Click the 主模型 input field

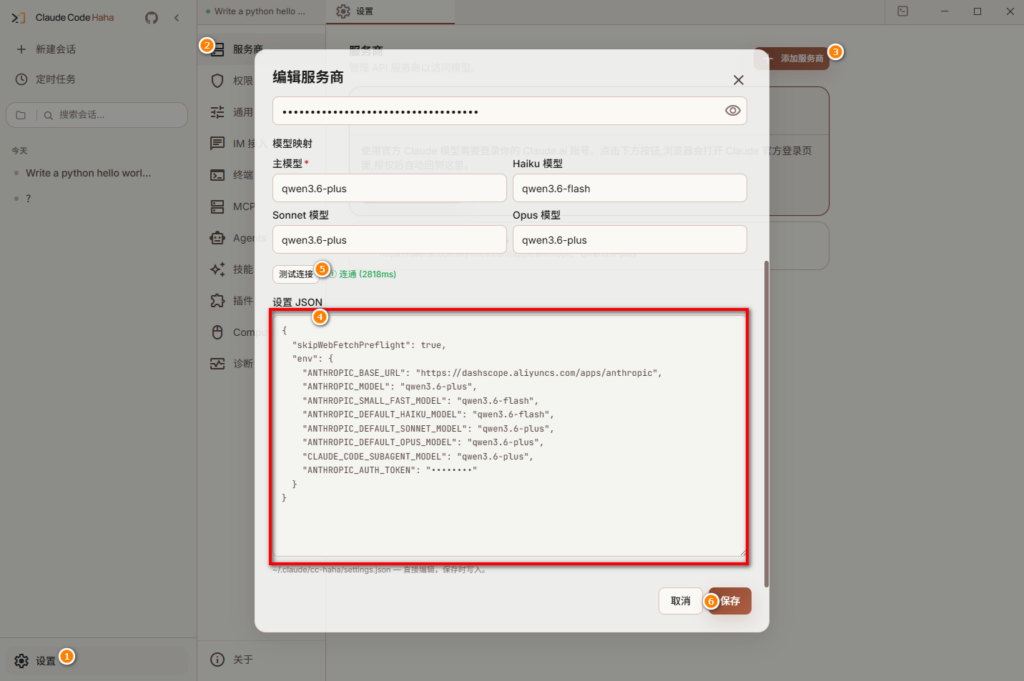(389, 188)
